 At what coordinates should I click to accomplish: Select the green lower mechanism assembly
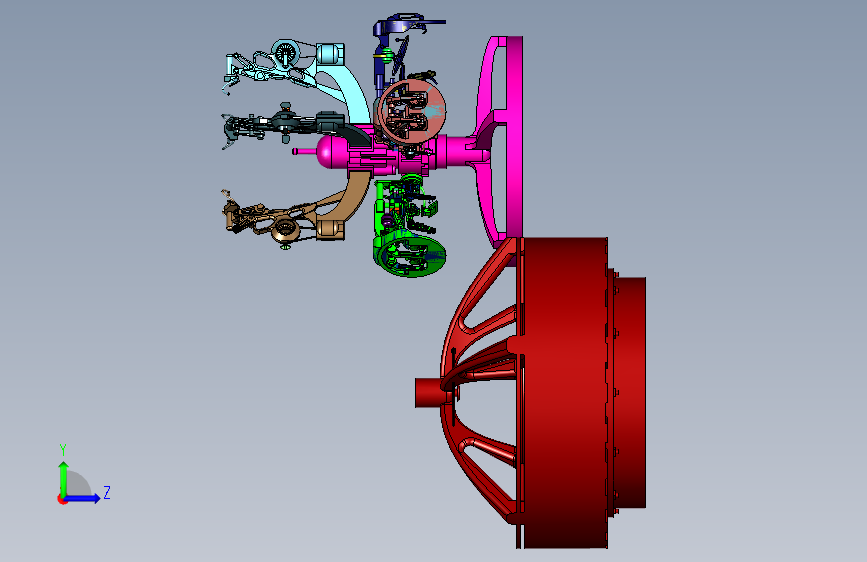click(408, 227)
